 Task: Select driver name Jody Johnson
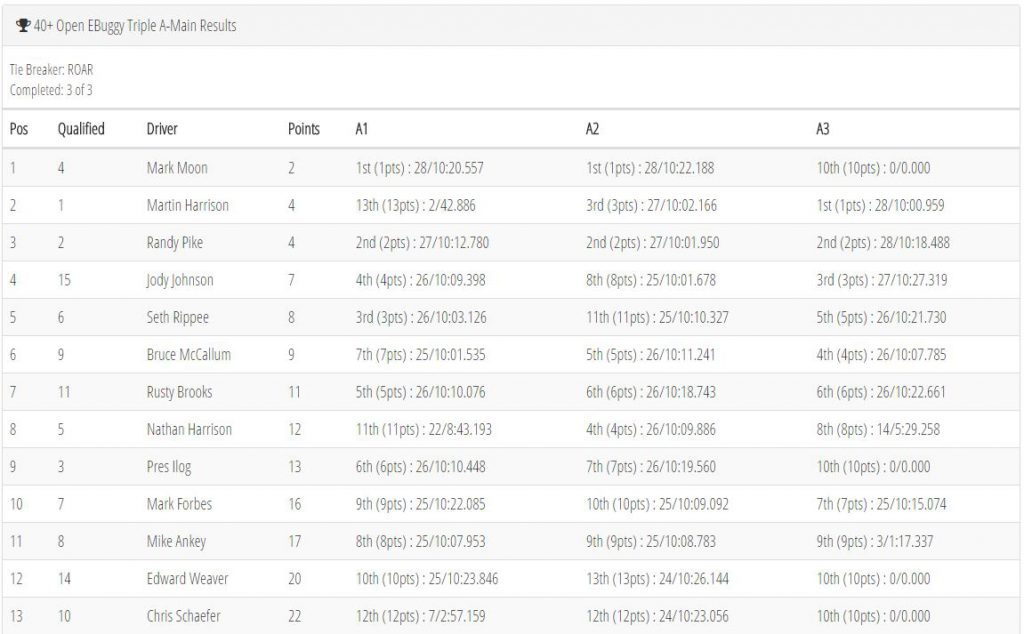click(x=180, y=280)
